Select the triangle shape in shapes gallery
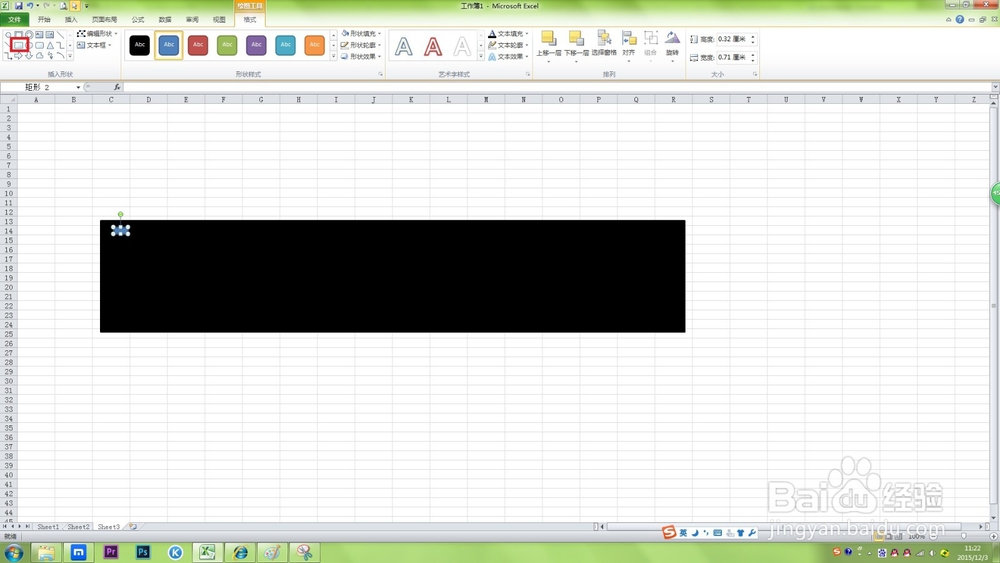This screenshot has height=563, width=1000. coord(50,45)
